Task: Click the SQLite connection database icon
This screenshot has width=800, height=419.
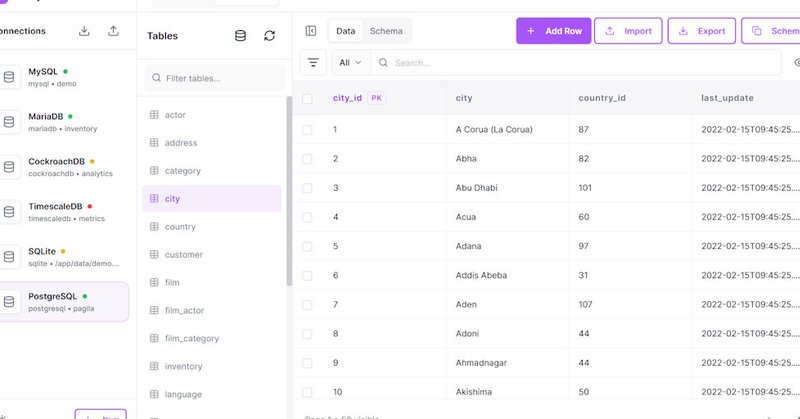Action: 9,257
